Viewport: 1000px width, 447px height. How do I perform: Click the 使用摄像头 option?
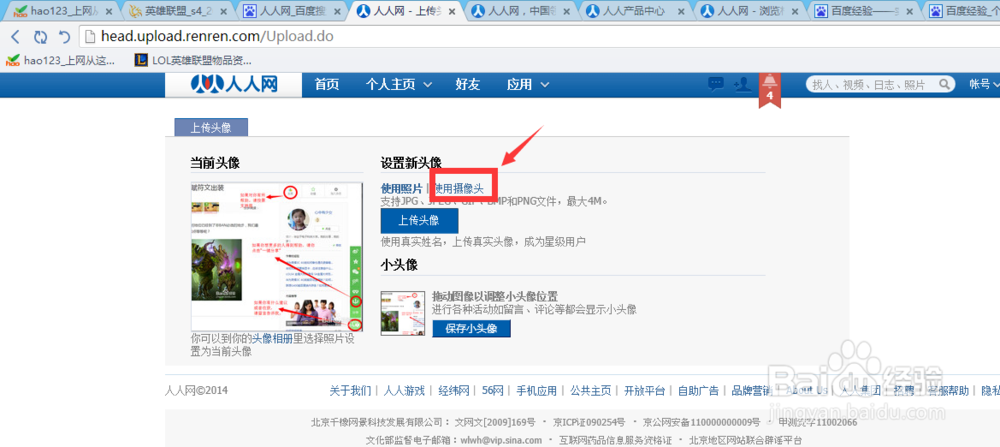[459, 189]
